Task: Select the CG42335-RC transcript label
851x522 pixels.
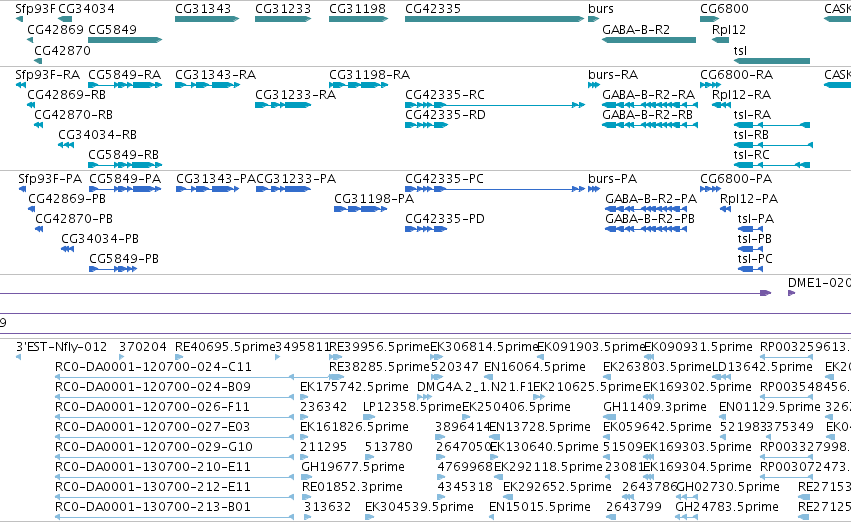Action: click(x=444, y=94)
